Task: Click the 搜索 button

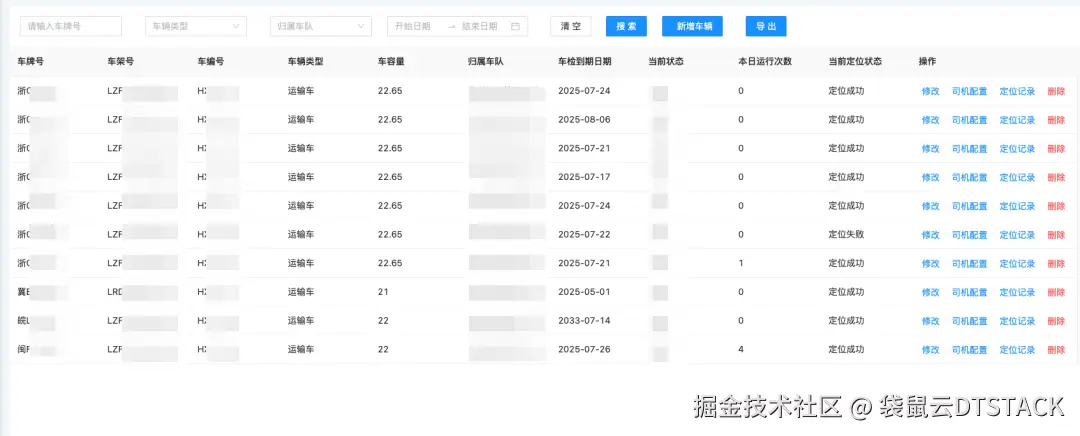Action: tap(626, 26)
